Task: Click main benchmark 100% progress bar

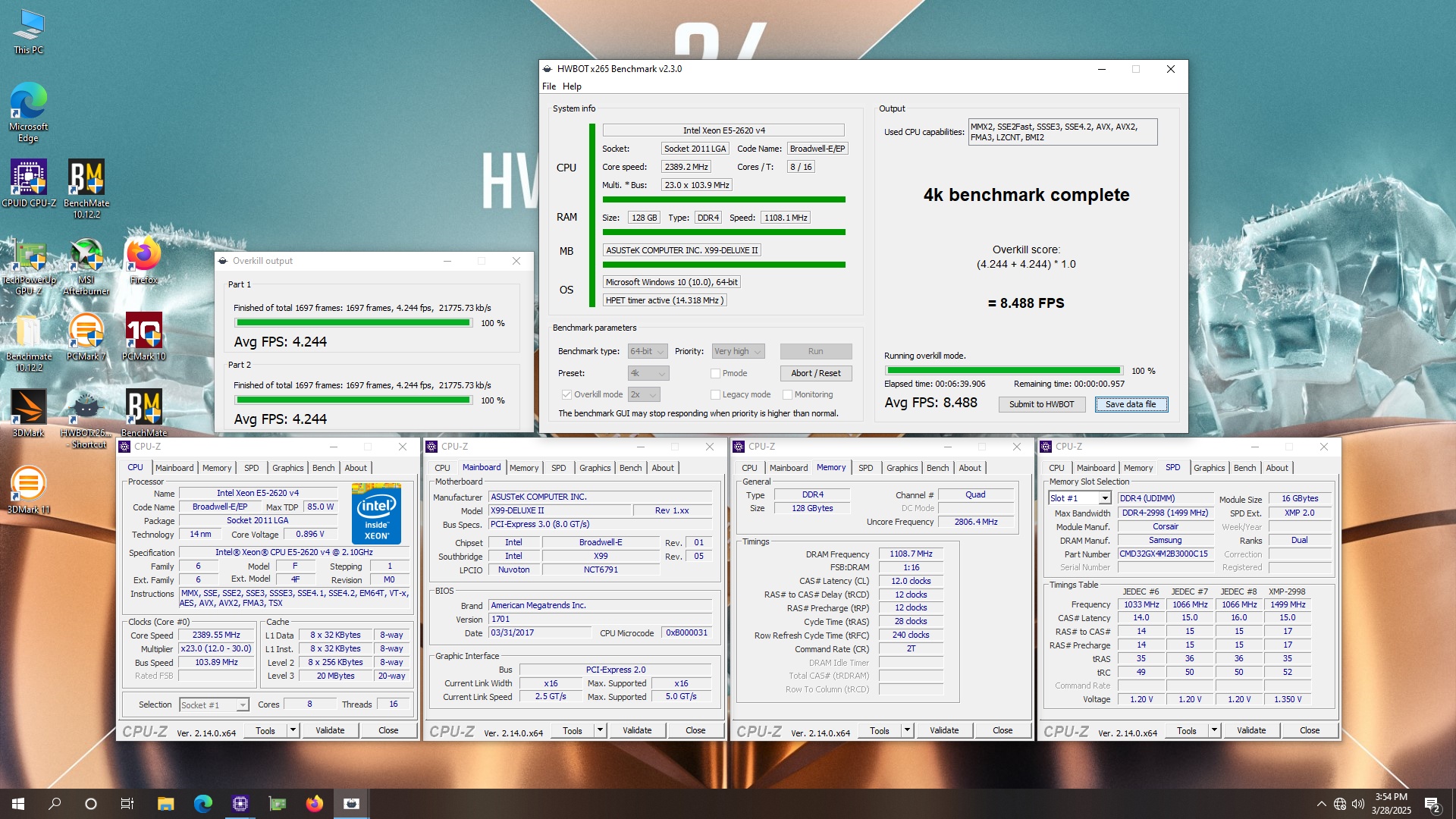Action: pyautogui.click(x=1004, y=371)
